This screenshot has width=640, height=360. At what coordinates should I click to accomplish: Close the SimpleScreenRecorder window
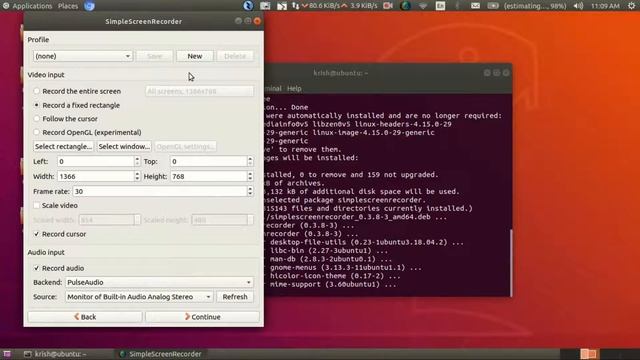tap(257, 21)
